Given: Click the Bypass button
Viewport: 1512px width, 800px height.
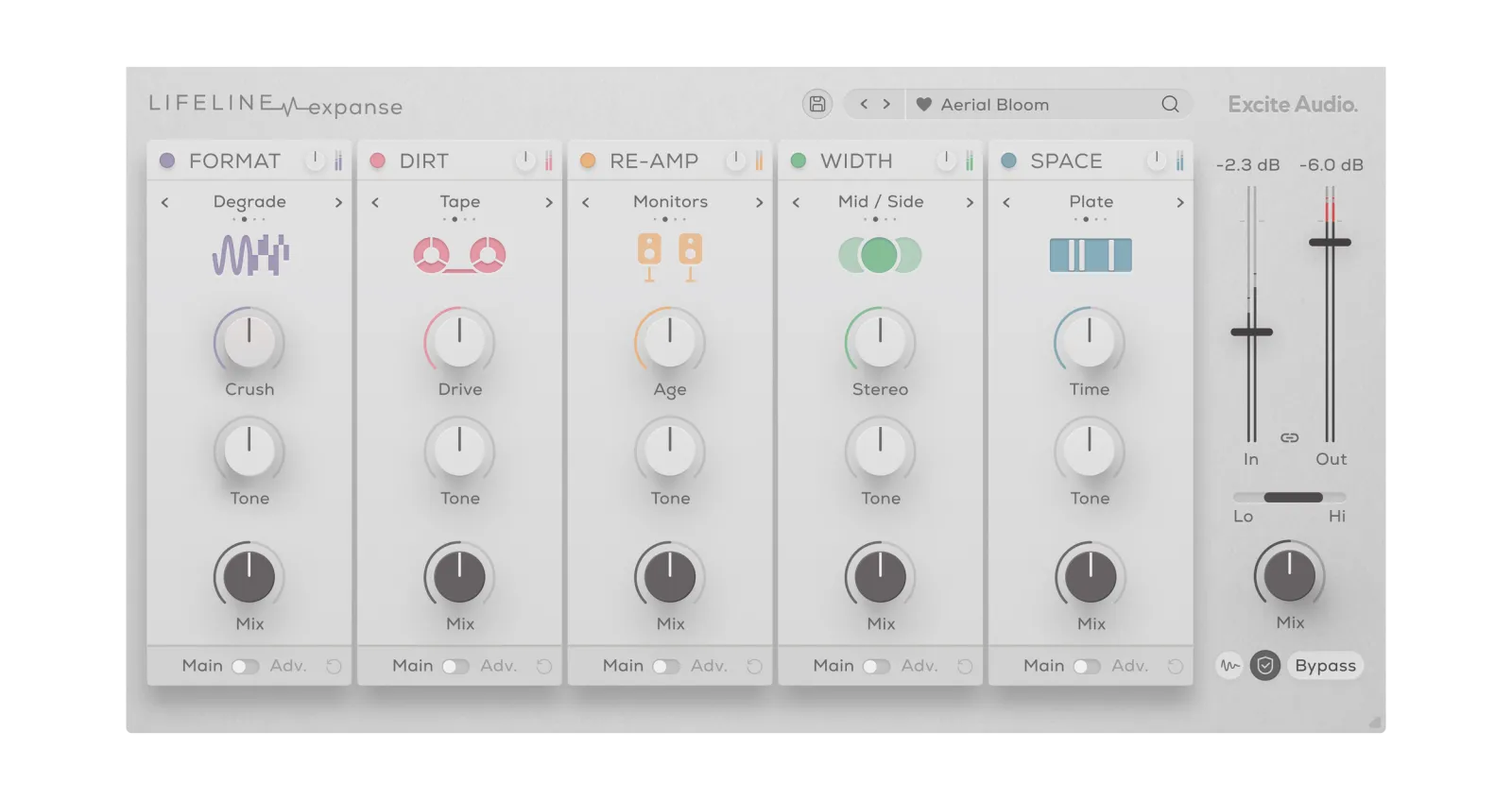Looking at the screenshot, I should pyautogui.click(x=1325, y=666).
